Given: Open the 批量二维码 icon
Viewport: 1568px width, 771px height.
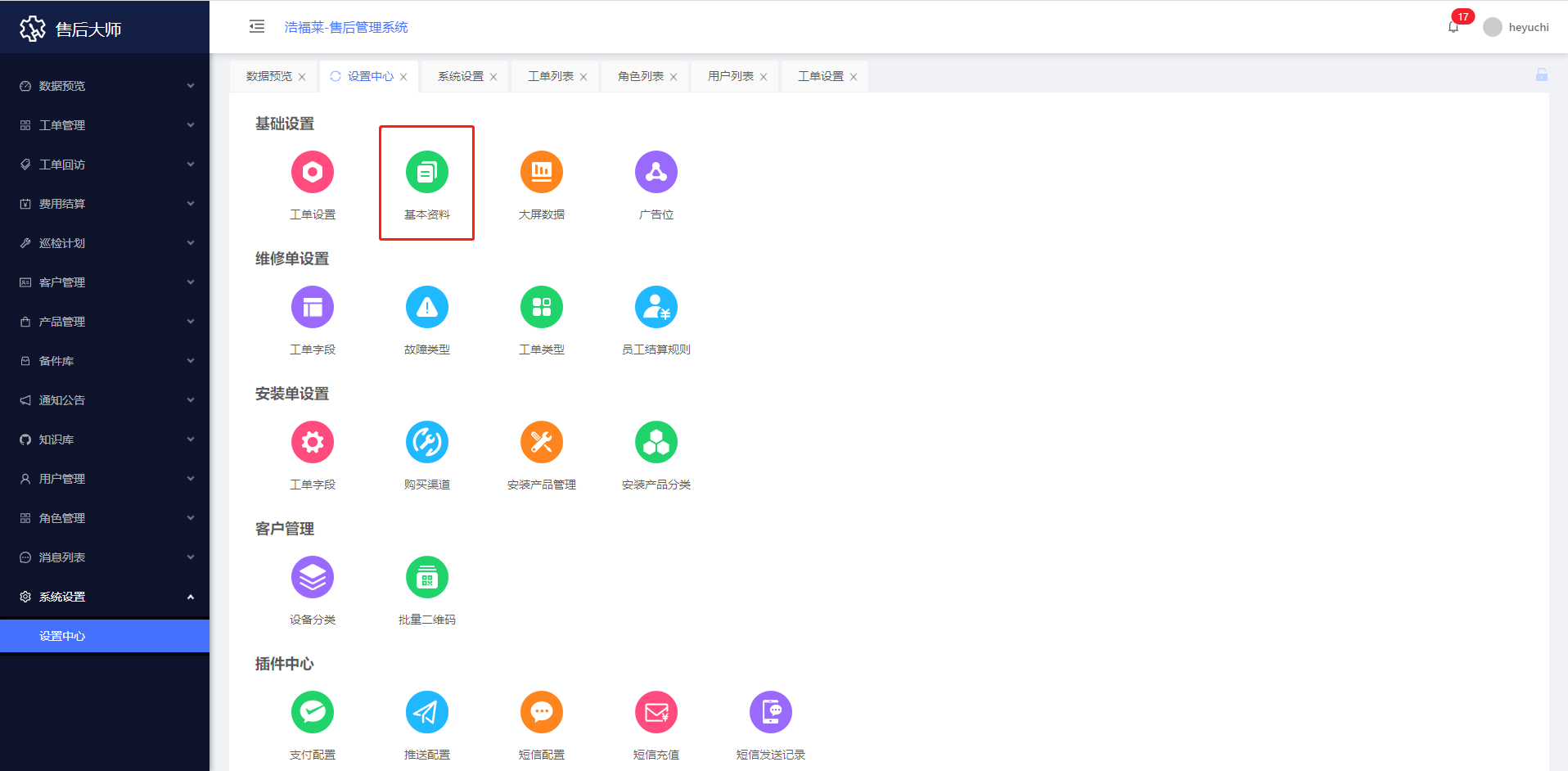Looking at the screenshot, I should (x=426, y=577).
